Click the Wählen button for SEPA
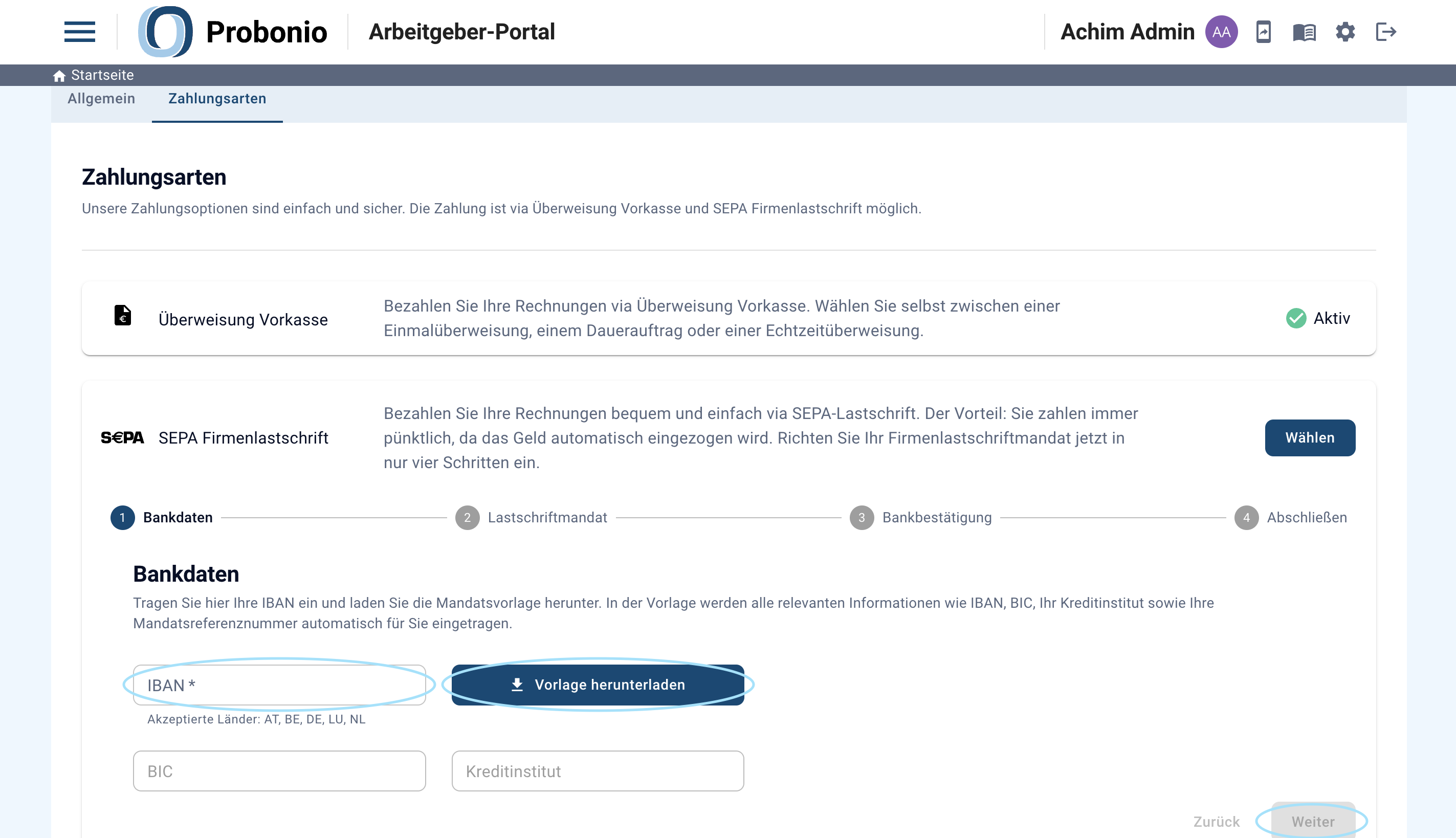1456x838 pixels. click(x=1310, y=438)
